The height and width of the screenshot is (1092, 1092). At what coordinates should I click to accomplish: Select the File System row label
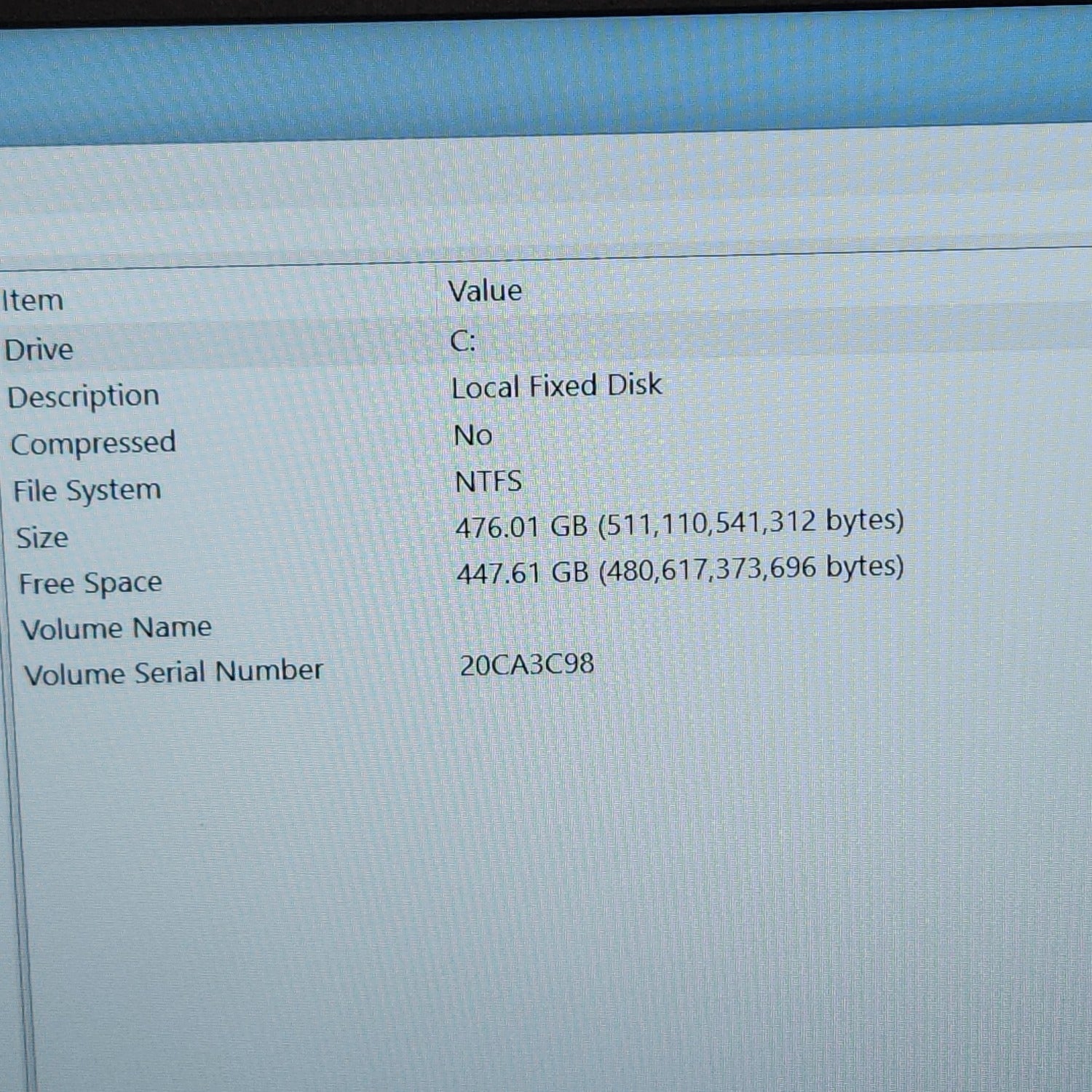point(87,491)
